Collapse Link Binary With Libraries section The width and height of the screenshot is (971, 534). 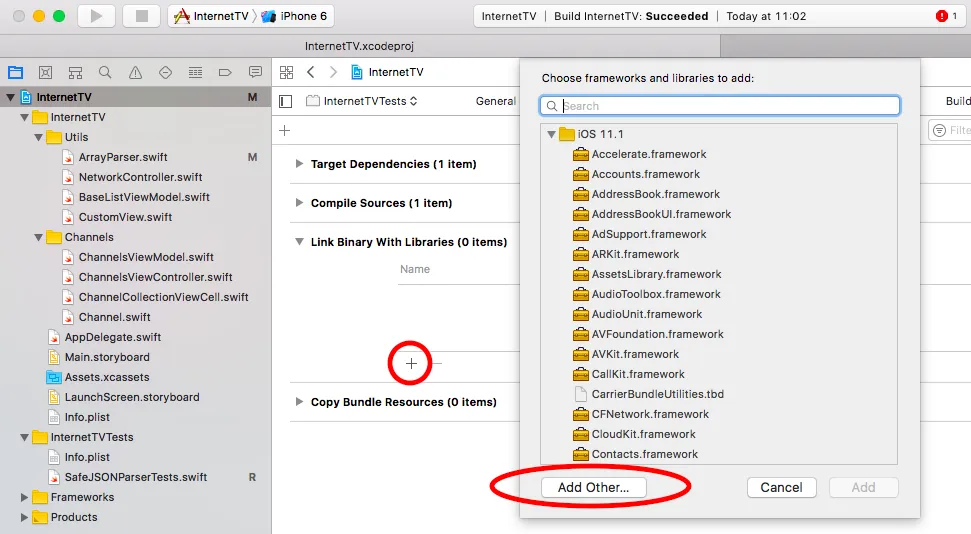299,242
